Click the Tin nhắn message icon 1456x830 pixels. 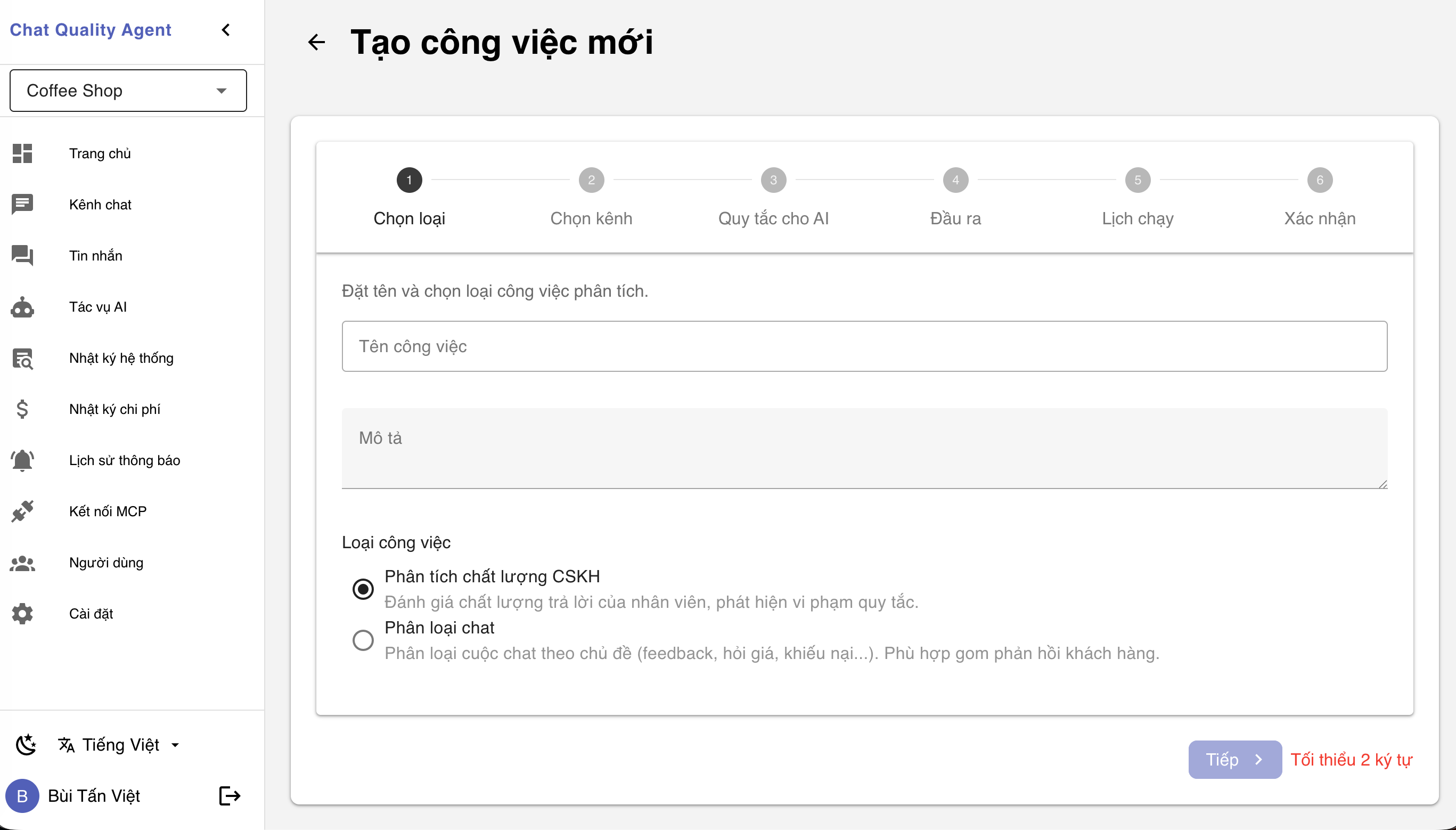[22, 255]
